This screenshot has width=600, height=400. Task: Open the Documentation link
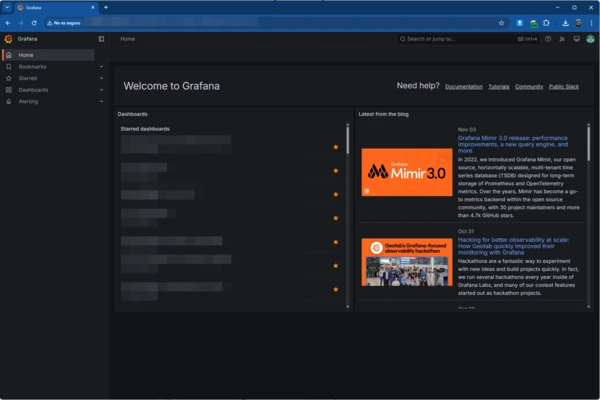(x=464, y=87)
